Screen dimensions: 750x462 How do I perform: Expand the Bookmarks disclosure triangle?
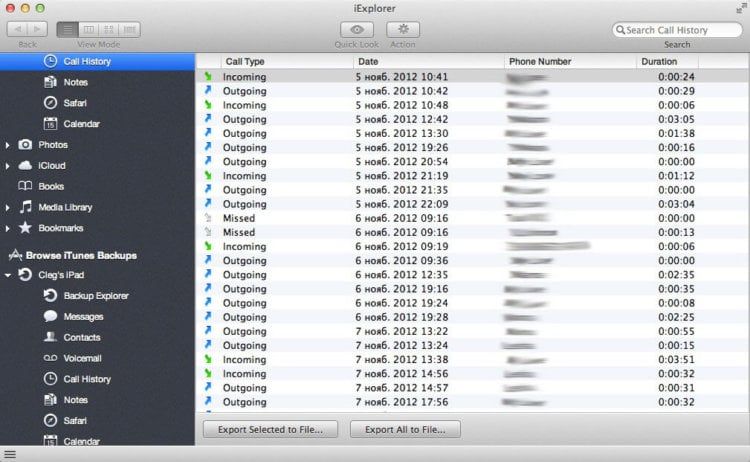coord(7,229)
